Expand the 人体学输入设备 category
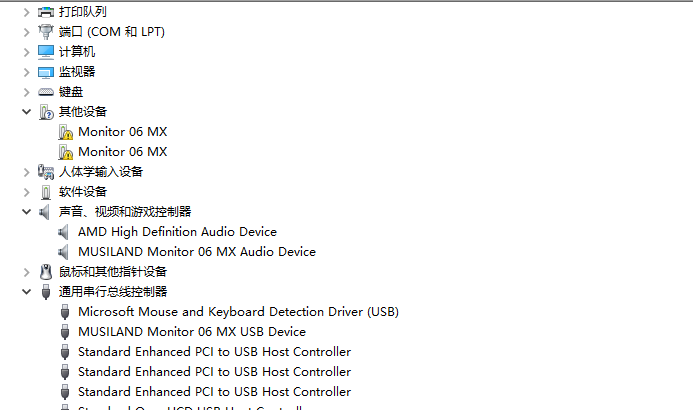The height and width of the screenshot is (410, 693). coord(27,172)
